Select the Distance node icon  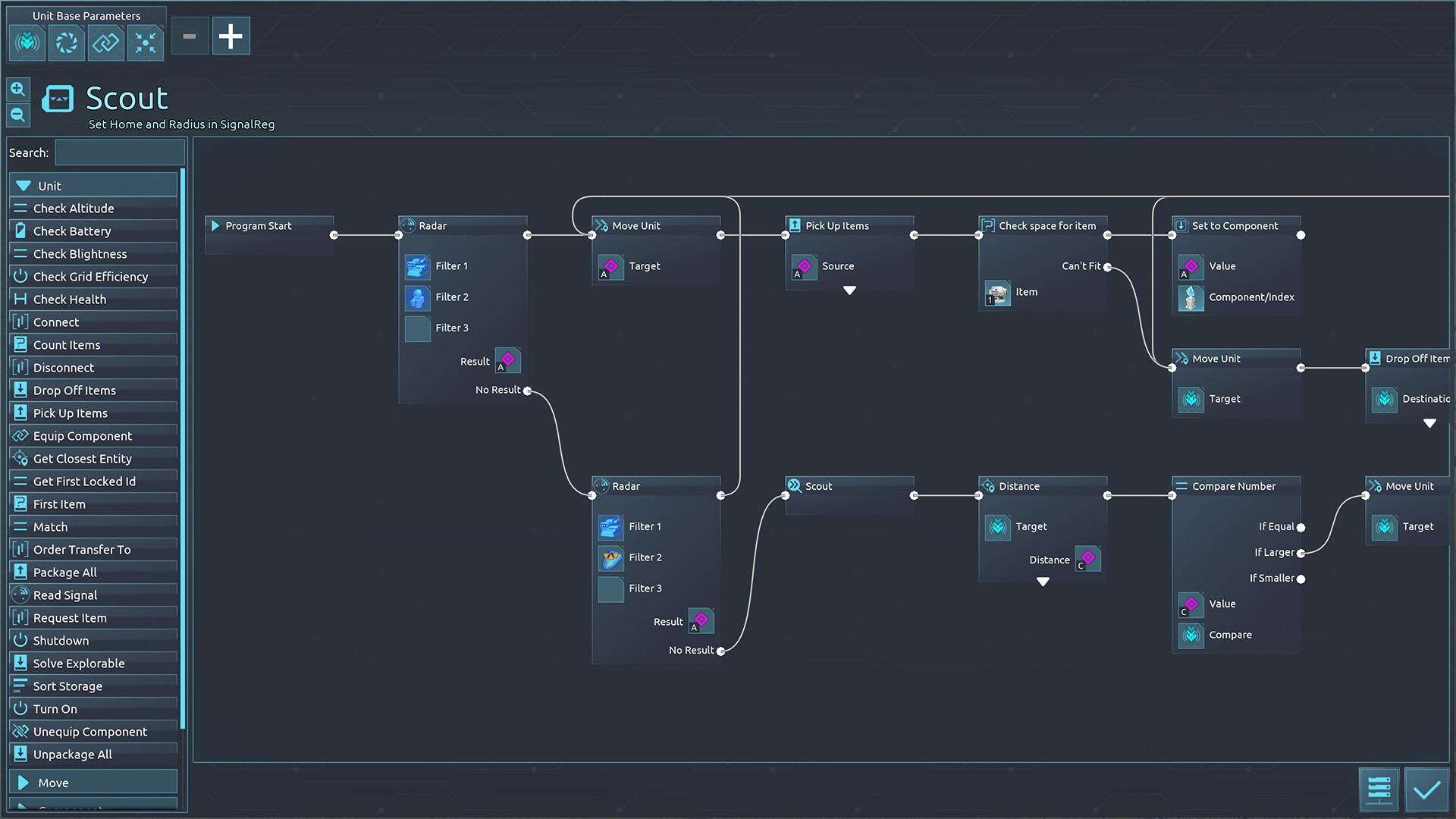pyautogui.click(x=990, y=486)
